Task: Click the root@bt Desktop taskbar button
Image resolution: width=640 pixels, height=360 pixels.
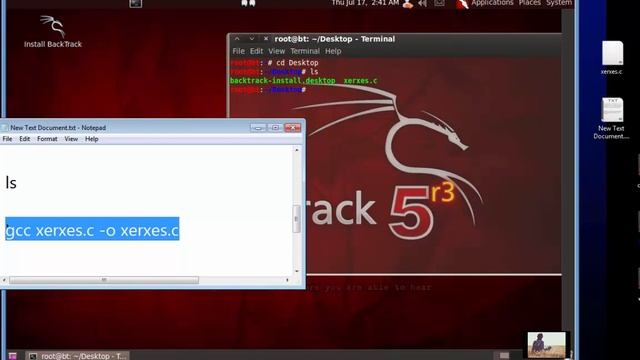Action: (x=78, y=356)
